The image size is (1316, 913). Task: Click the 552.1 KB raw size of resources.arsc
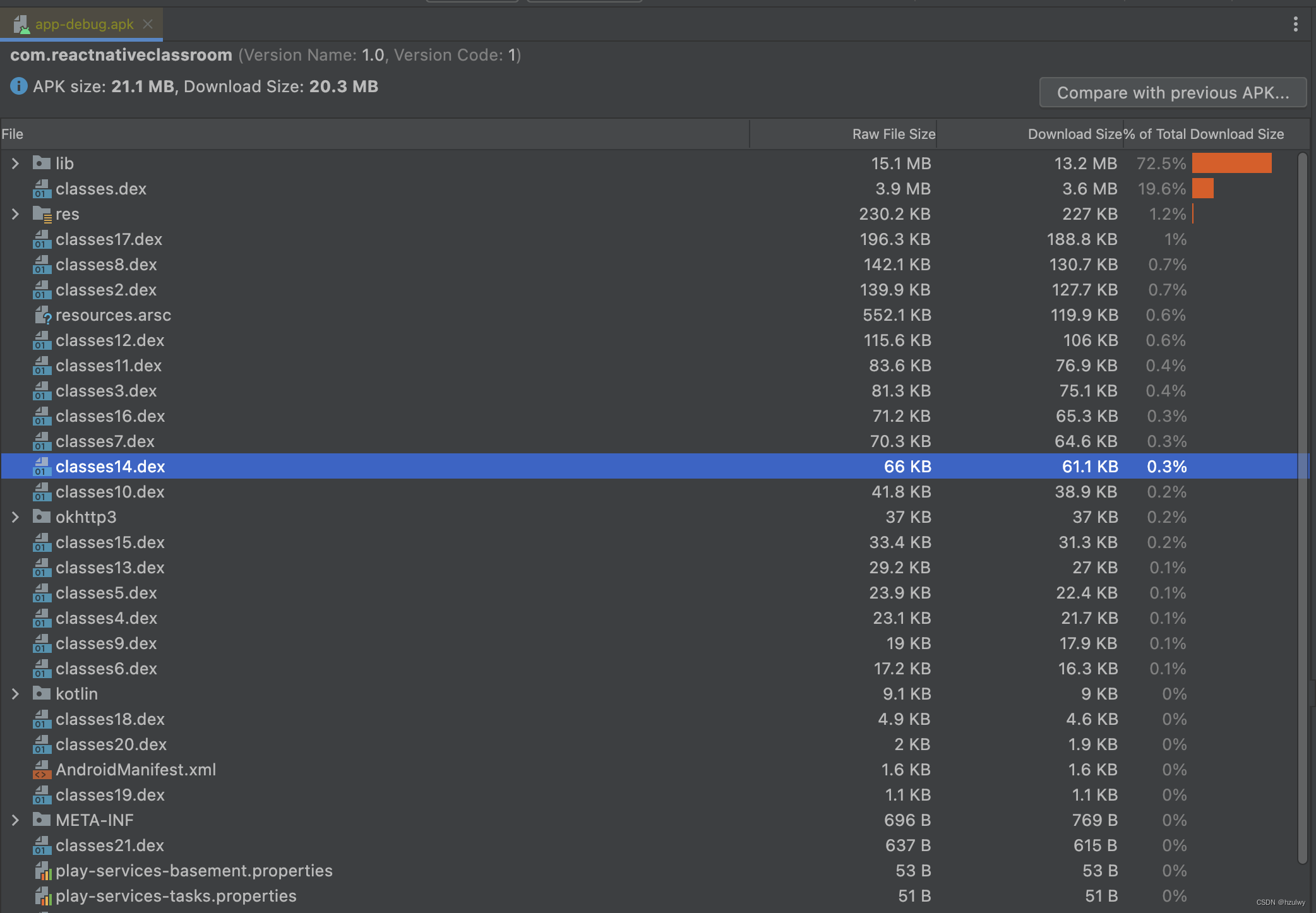pos(897,315)
